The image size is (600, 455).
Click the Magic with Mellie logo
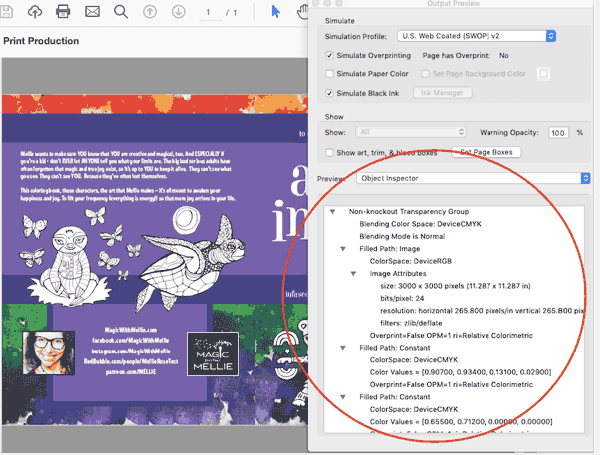213,354
